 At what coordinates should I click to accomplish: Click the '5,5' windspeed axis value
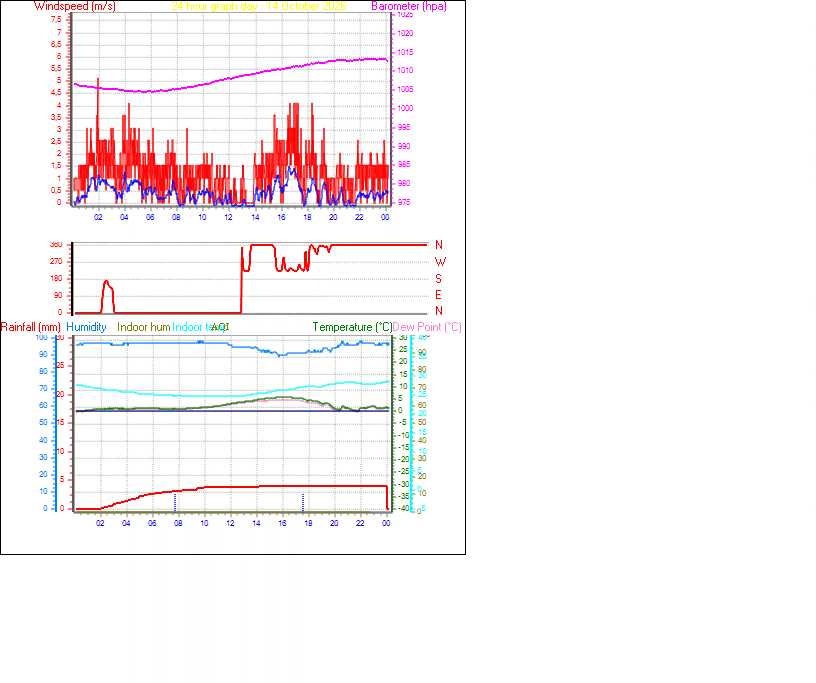[56, 68]
